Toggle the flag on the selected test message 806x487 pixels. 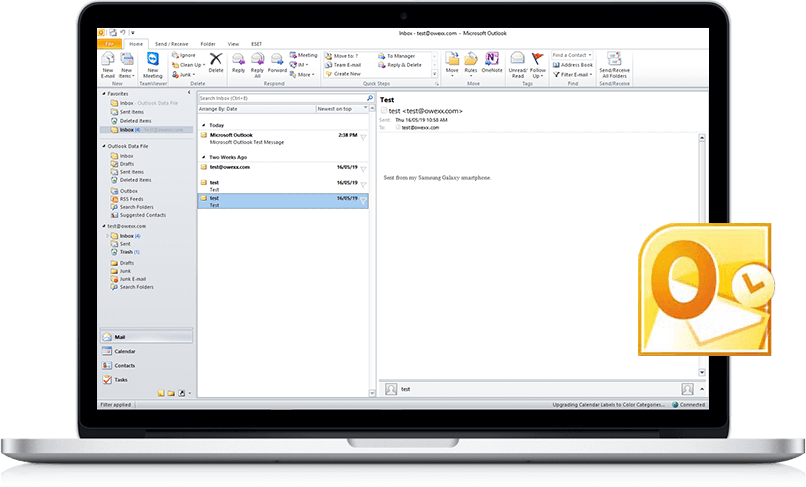363,201
